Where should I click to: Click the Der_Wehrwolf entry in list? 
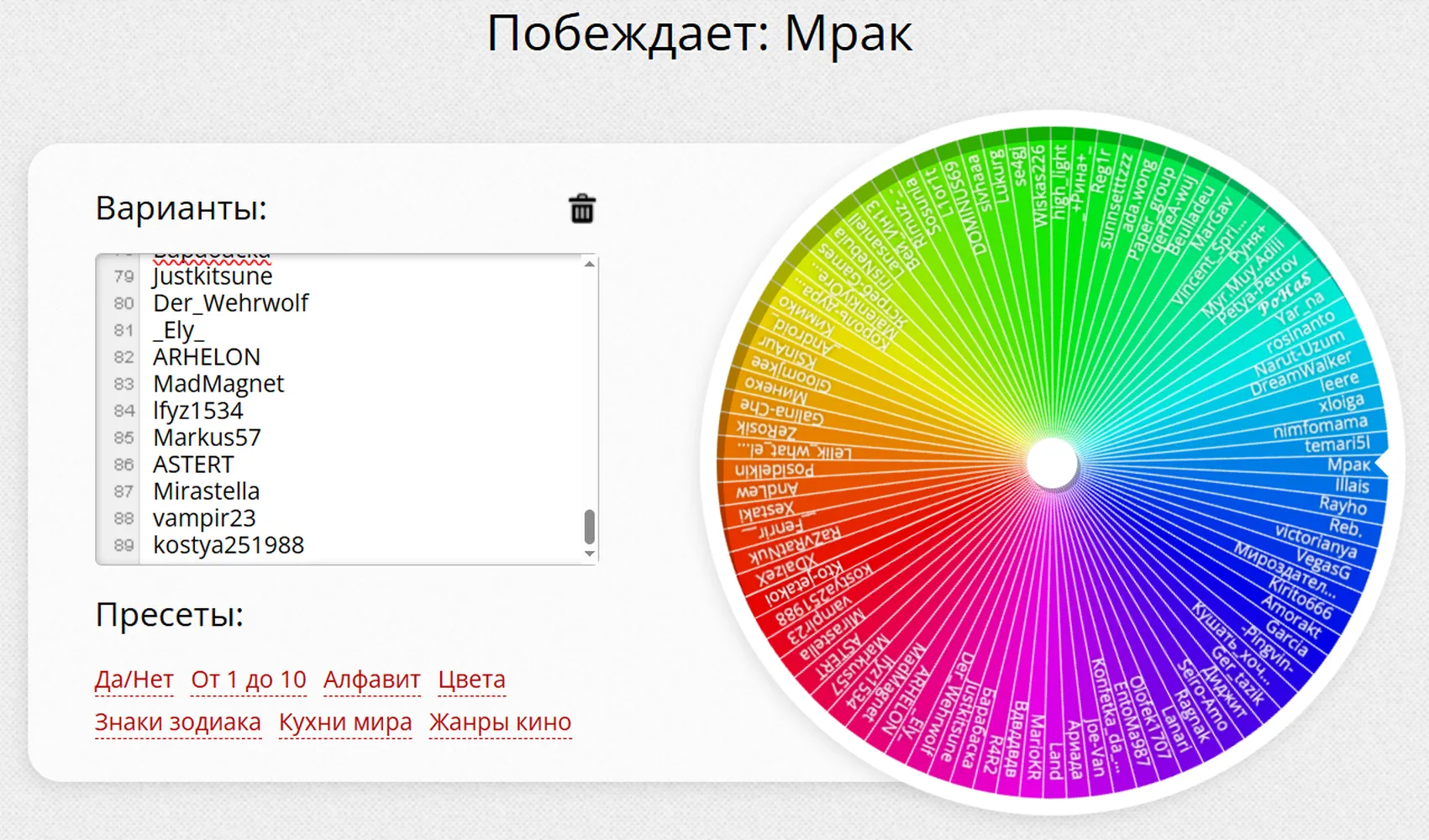coord(231,302)
